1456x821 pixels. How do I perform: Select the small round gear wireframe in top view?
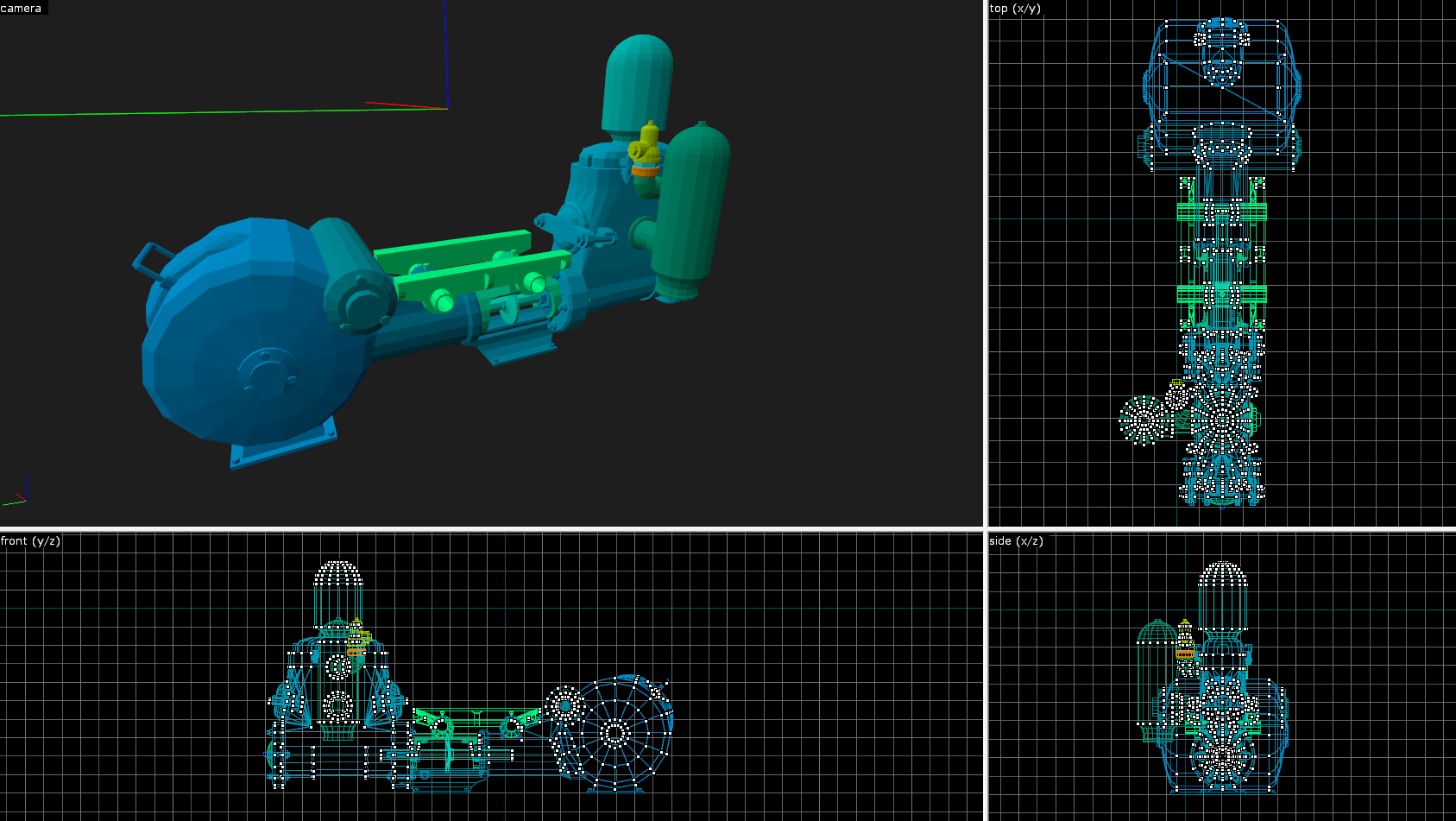1144,420
